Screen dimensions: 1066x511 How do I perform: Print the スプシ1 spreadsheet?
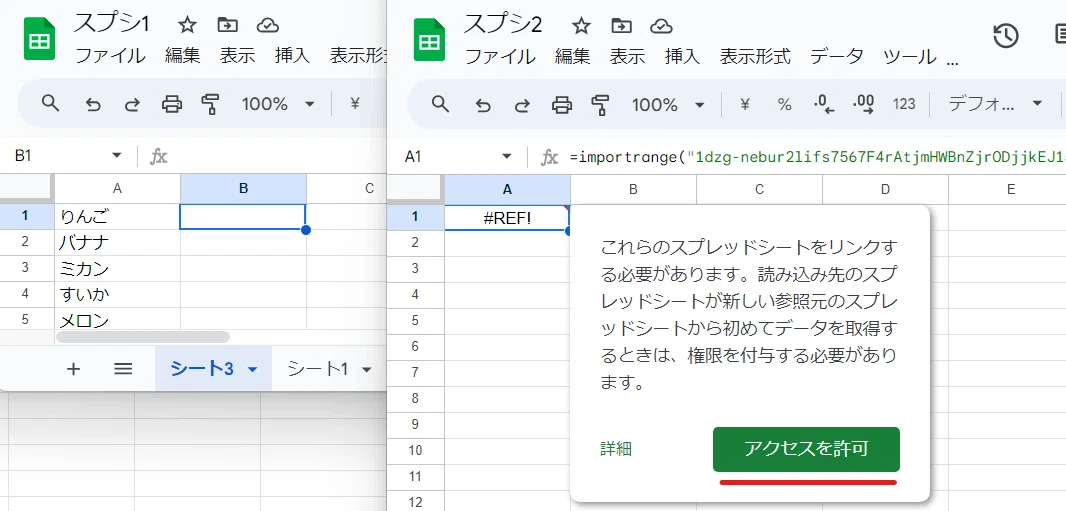click(172, 104)
